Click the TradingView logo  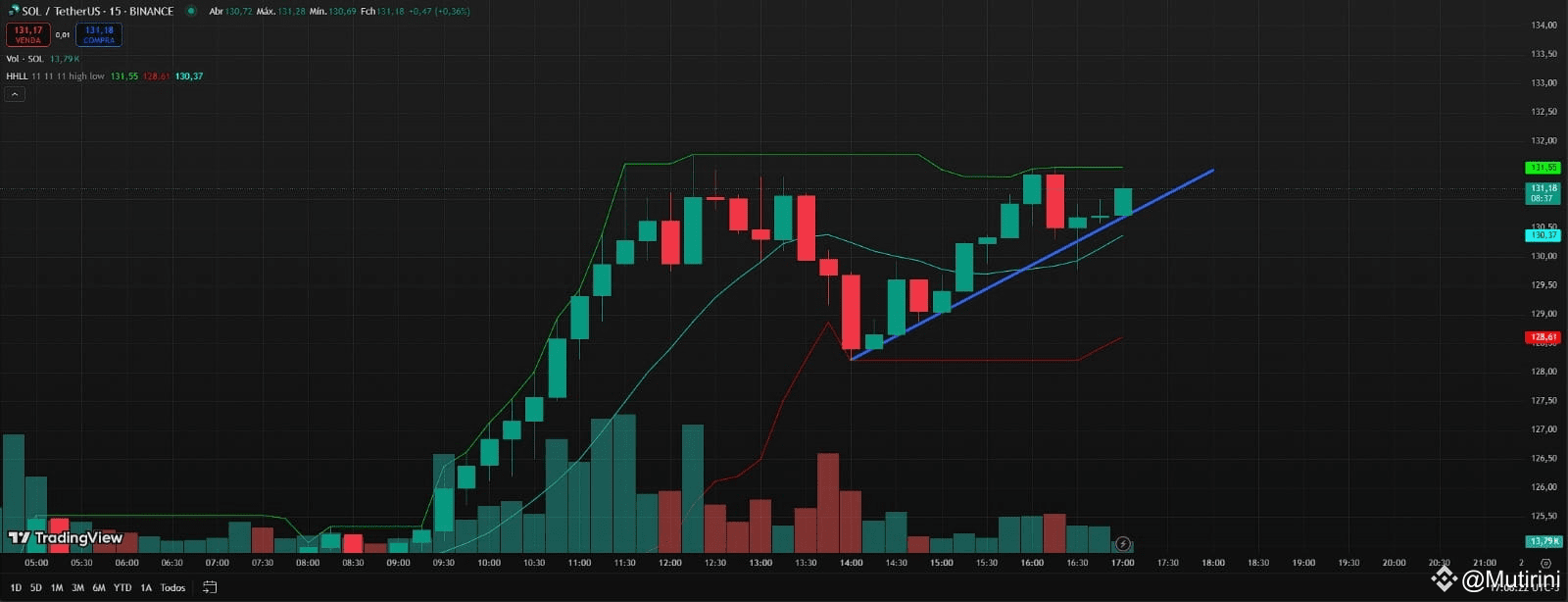66,537
